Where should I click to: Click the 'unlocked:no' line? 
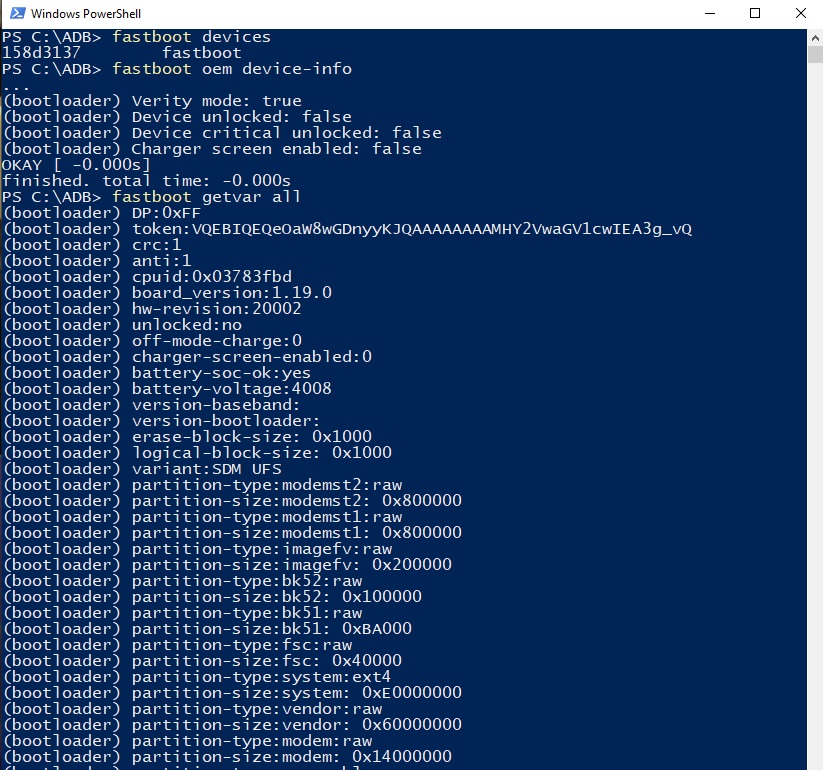(x=122, y=325)
